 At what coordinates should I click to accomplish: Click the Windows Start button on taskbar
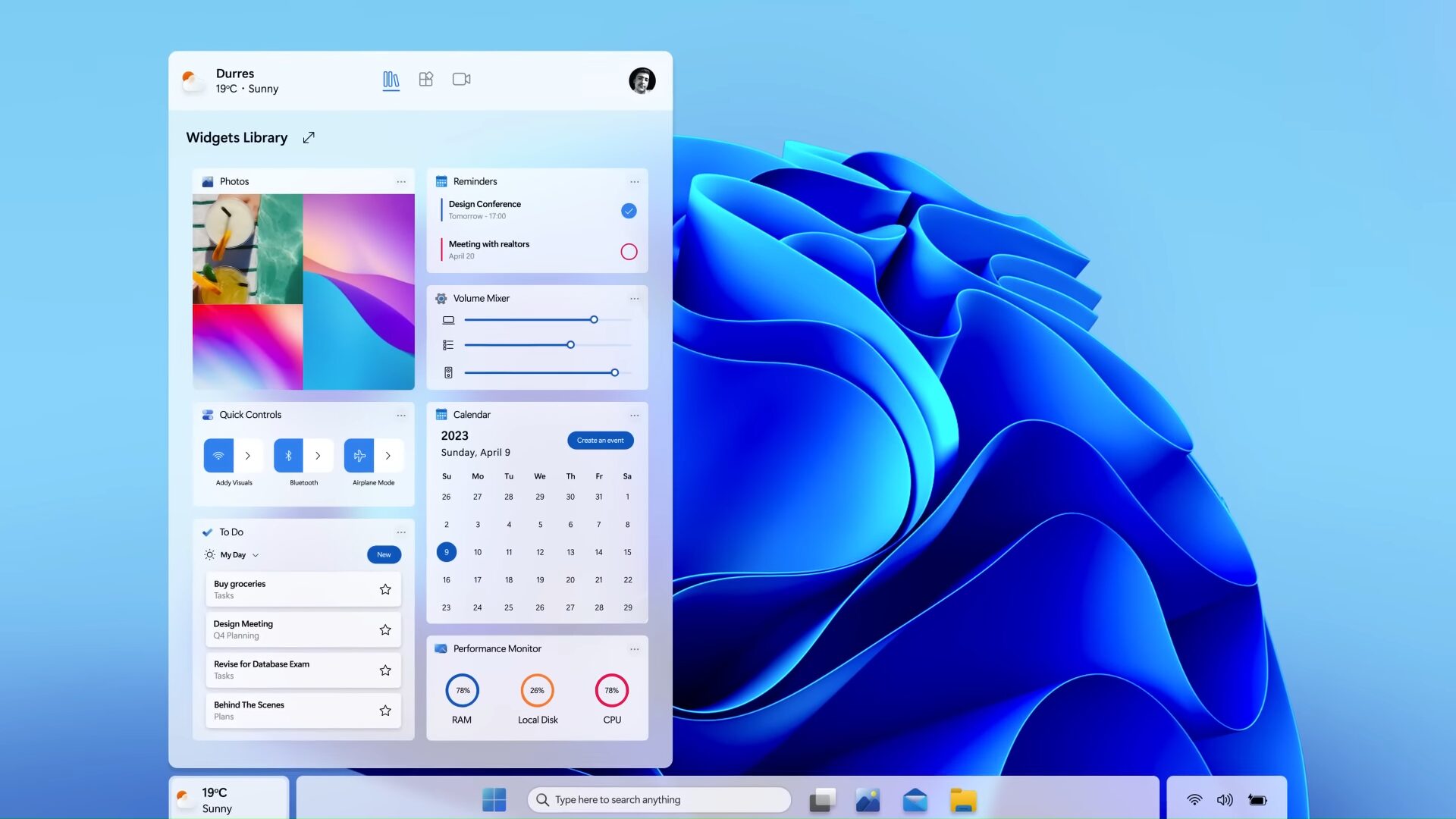click(494, 798)
